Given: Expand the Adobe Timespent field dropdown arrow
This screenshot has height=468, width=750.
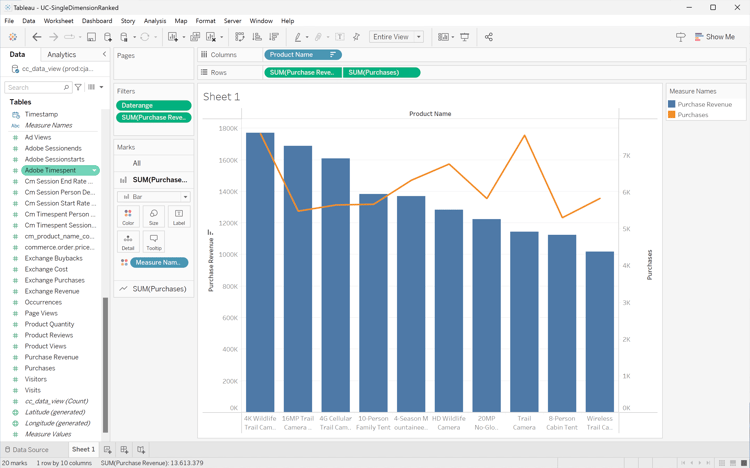Looking at the screenshot, I should pos(94,171).
